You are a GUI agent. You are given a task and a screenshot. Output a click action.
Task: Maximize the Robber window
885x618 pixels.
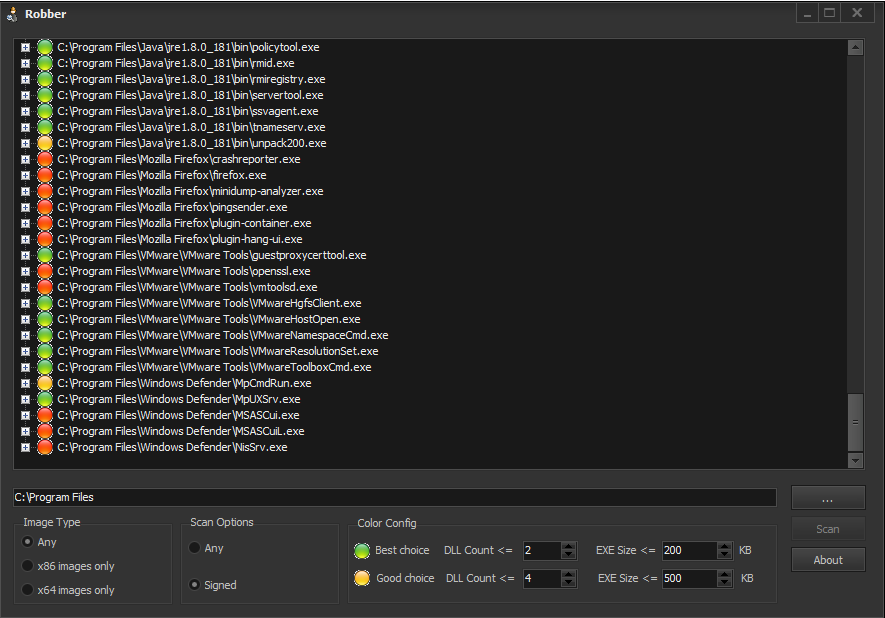(829, 13)
